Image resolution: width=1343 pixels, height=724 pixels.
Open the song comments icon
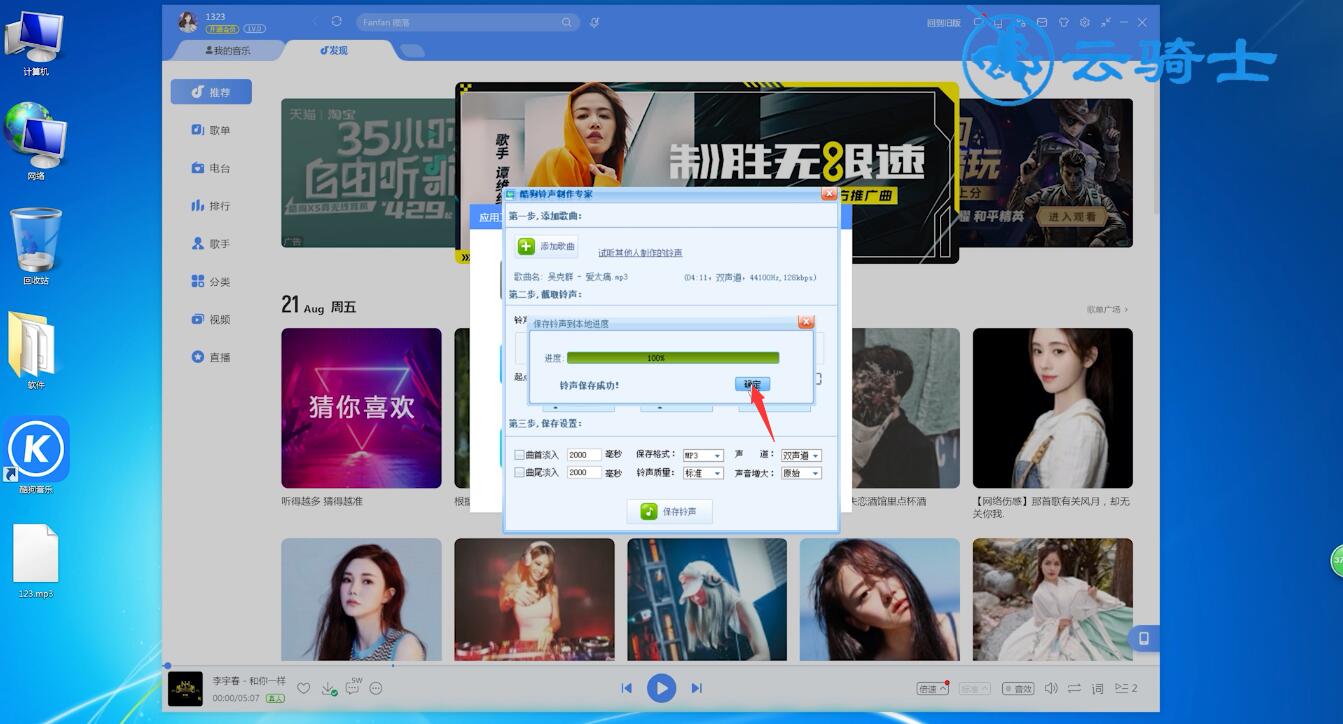point(353,687)
